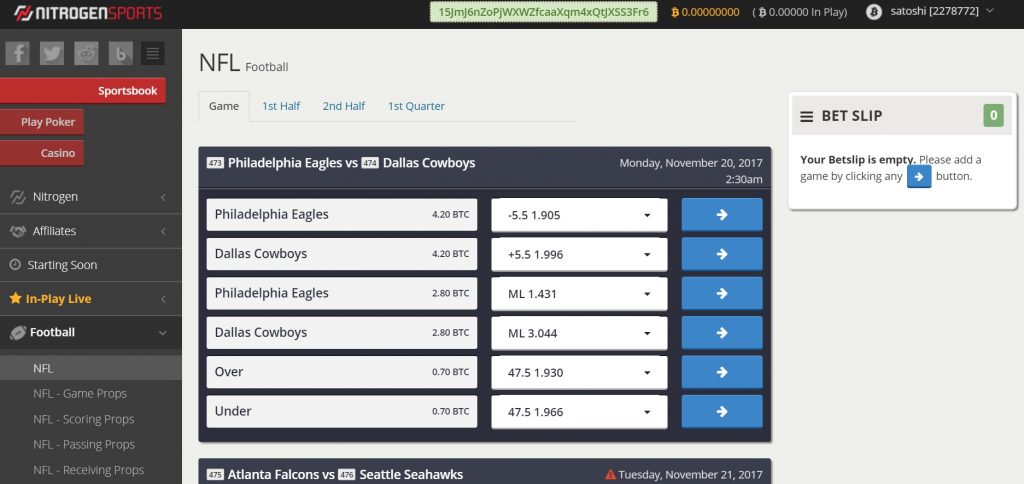This screenshot has height=484, width=1024.
Task: Open the +5.5 1.996 line dropdown
Action: 579,254
